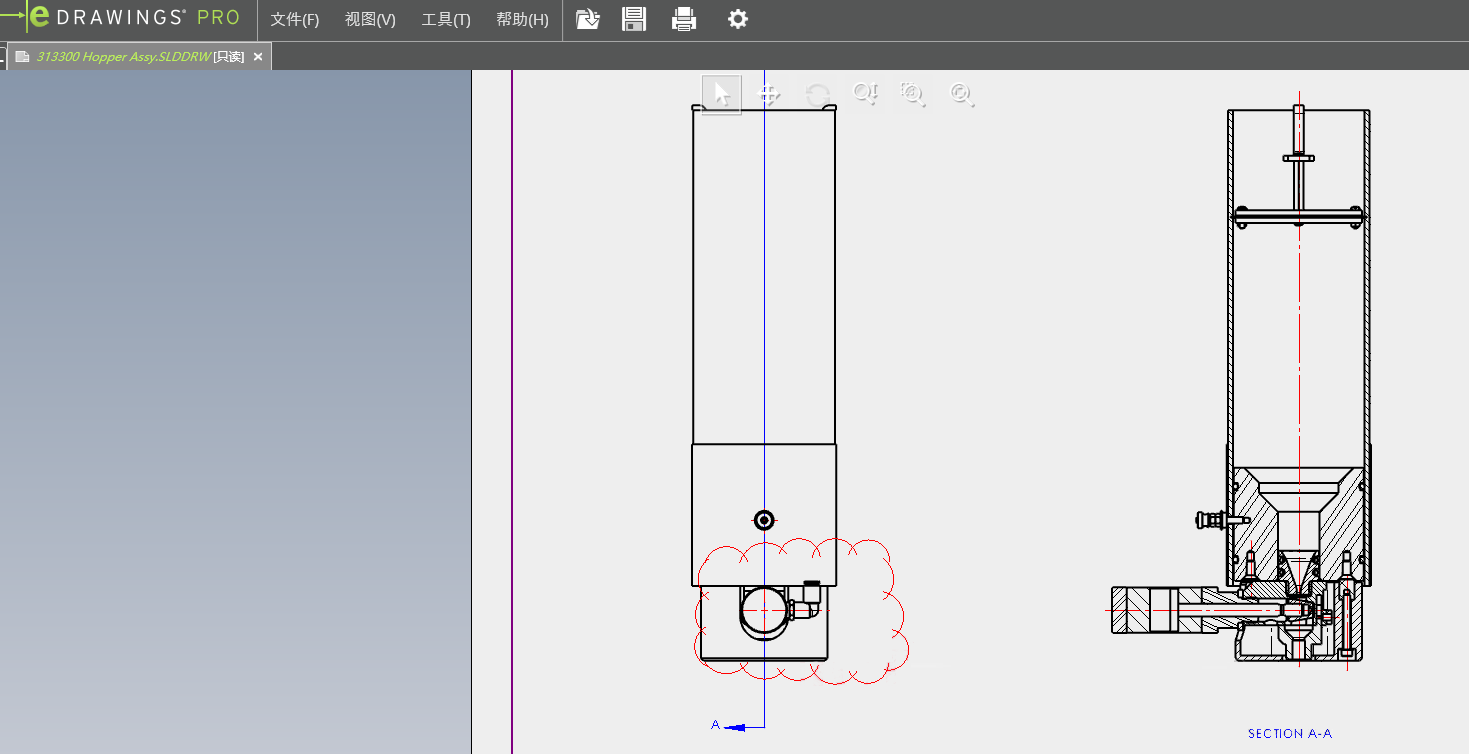Open the 工具(T) menu
Viewport: 1469px width, 754px height.
click(x=446, y=20)
